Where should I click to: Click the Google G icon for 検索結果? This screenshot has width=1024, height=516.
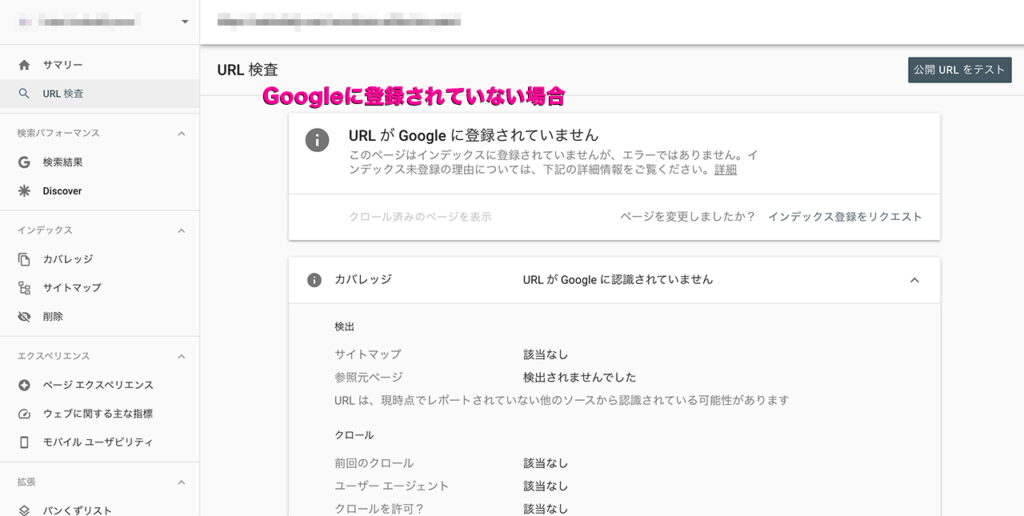click(24, 162)
